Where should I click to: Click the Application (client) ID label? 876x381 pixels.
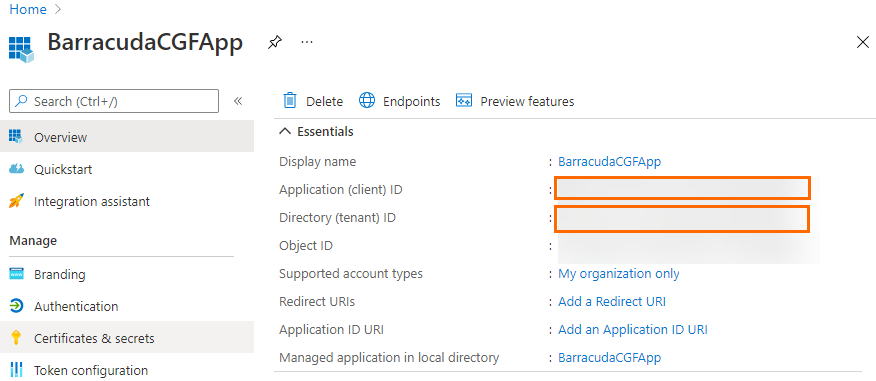[x=341, y=190]
